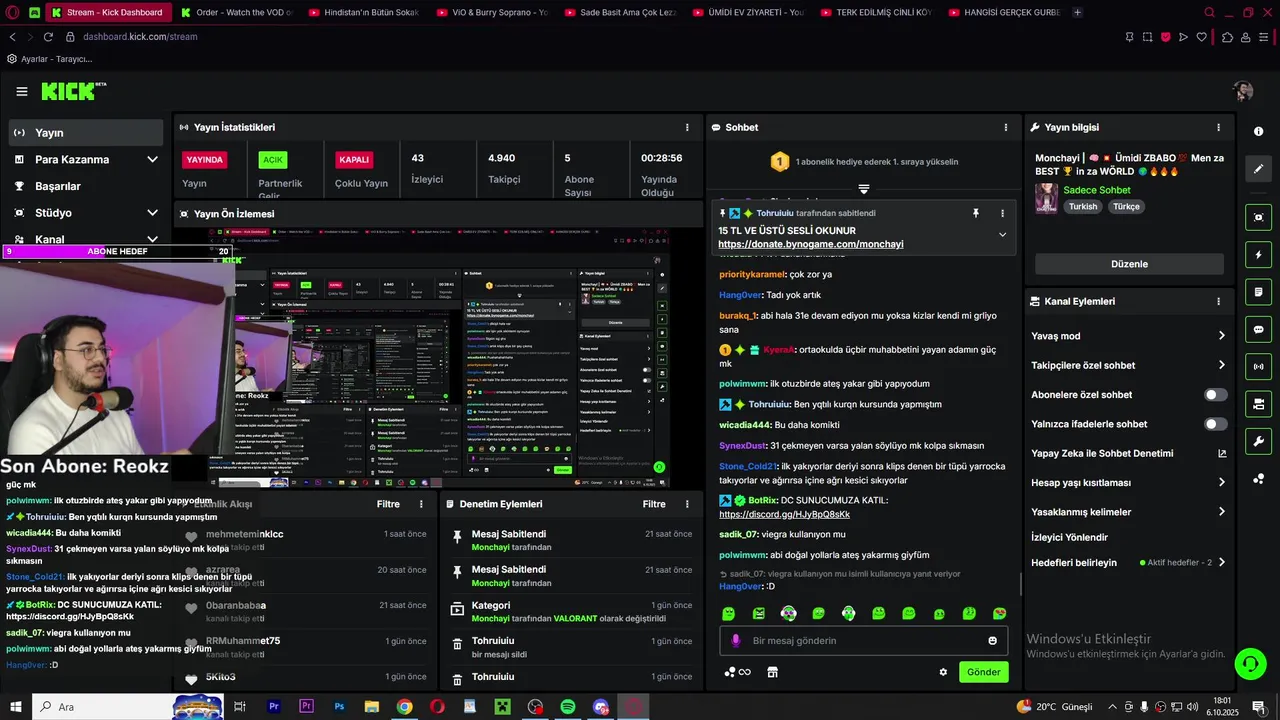Open chat settings gear next to Gönder

tap(943, 672)
